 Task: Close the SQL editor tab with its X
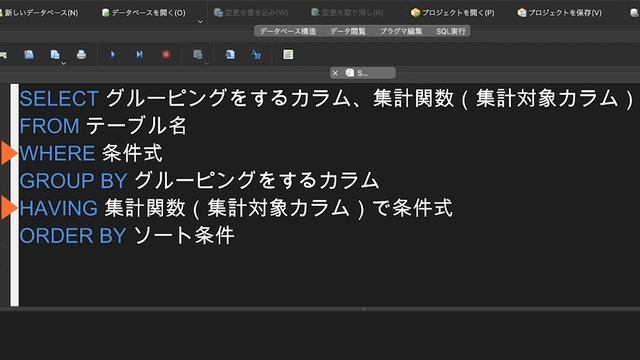click(335, 73)
